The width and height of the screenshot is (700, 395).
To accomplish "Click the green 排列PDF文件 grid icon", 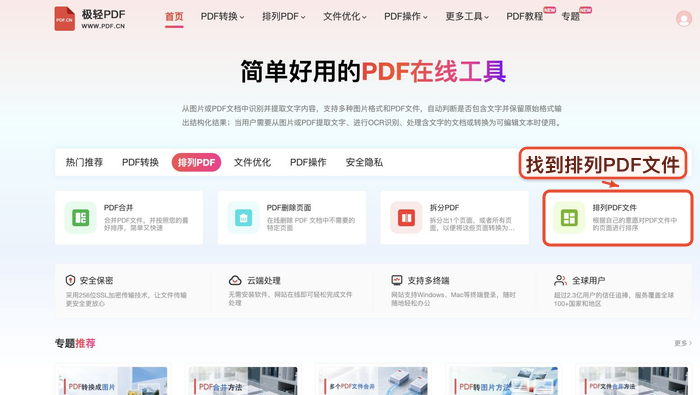I will [569, 217].
